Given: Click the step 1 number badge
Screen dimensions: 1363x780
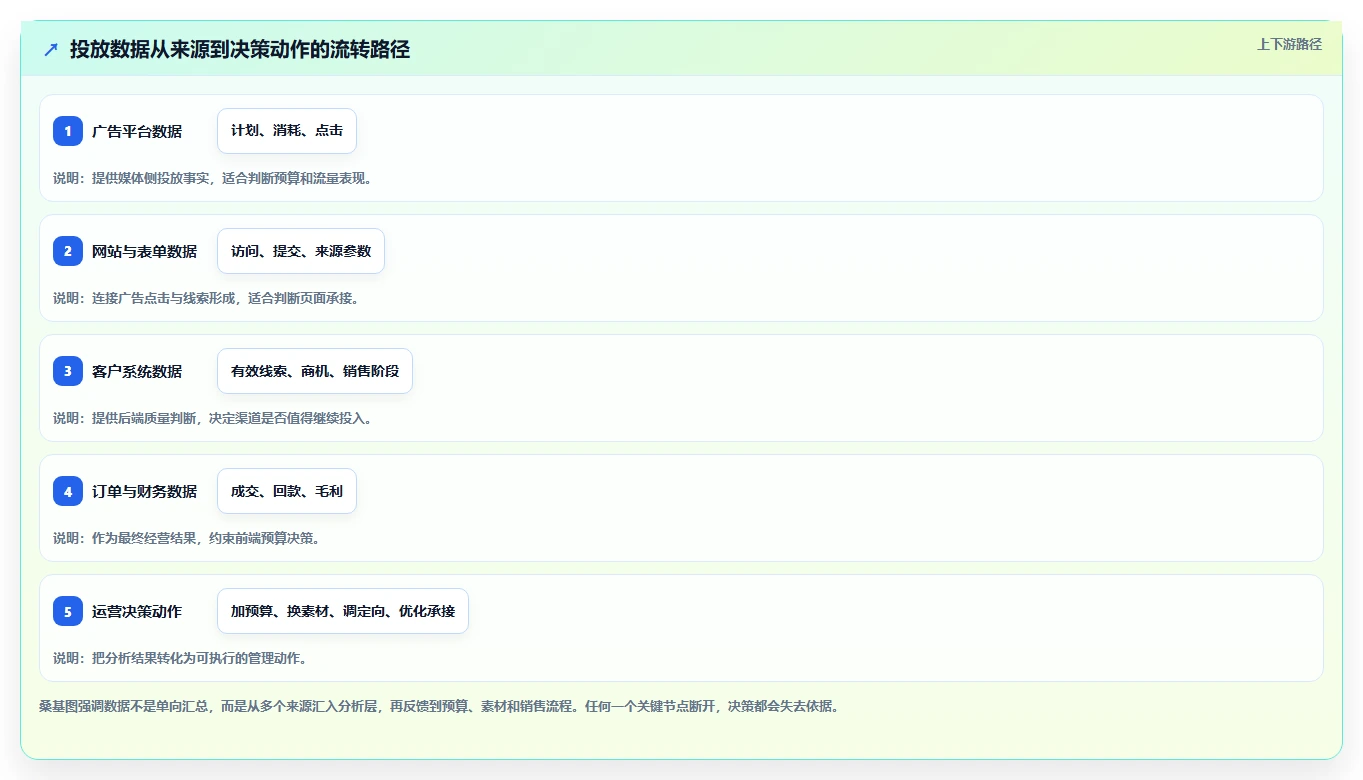Looking at the screenshot, I should (x=68, y=131).
